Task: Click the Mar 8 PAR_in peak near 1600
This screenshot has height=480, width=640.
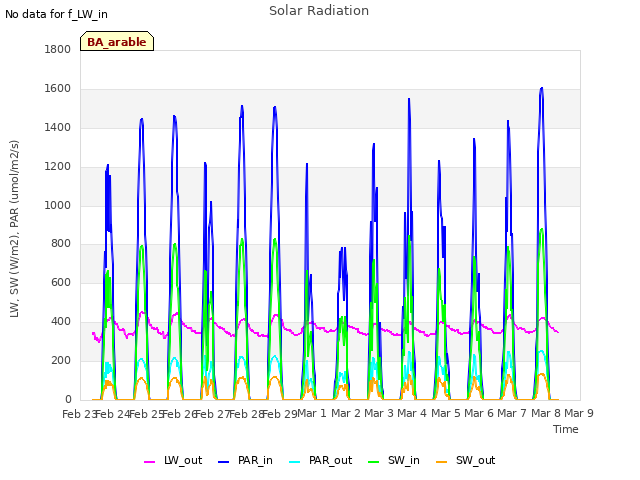Action: pos(542,88)
